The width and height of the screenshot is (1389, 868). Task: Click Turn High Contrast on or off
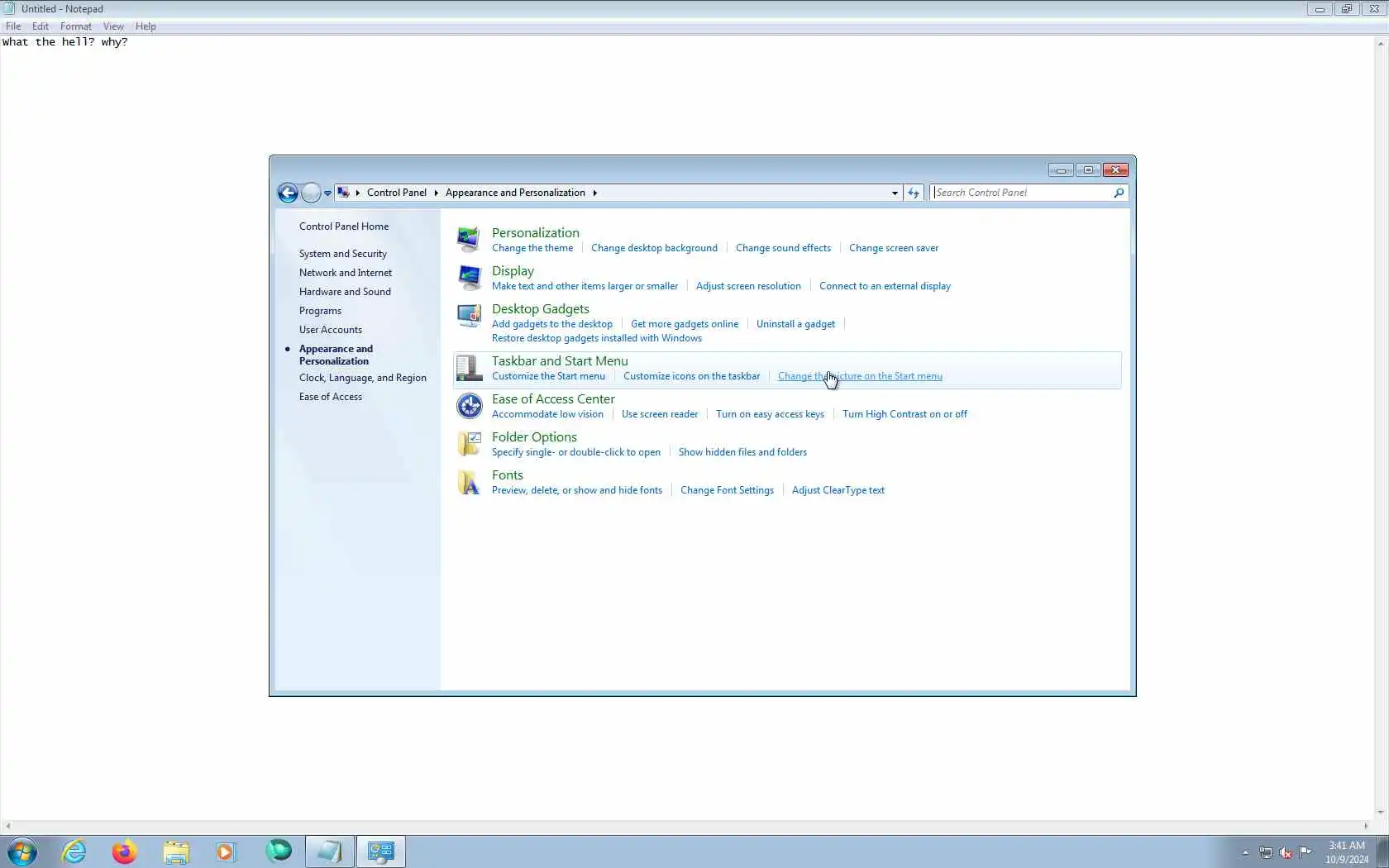pos(905,414)
